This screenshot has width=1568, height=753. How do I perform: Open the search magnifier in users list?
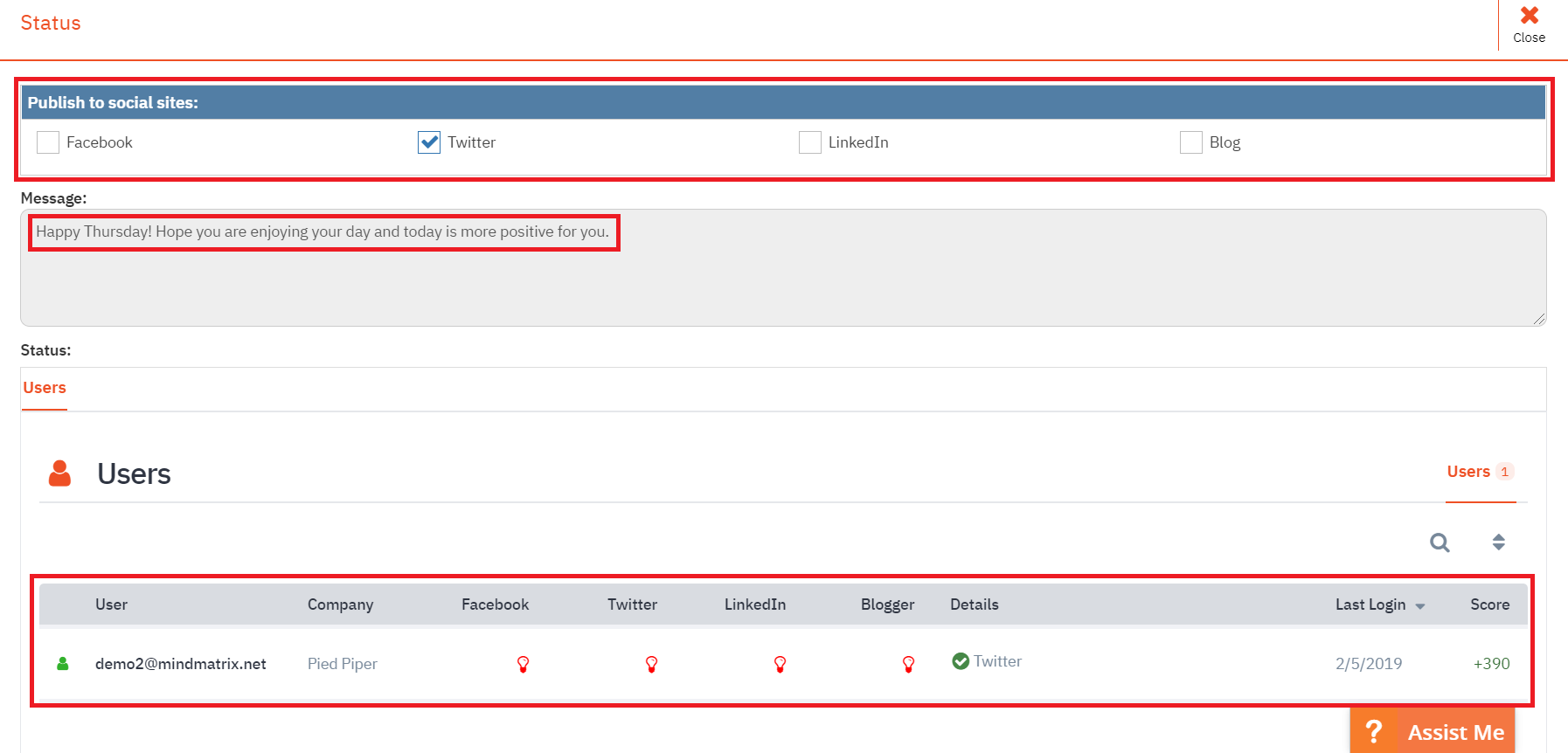[x=1440, y=542]
